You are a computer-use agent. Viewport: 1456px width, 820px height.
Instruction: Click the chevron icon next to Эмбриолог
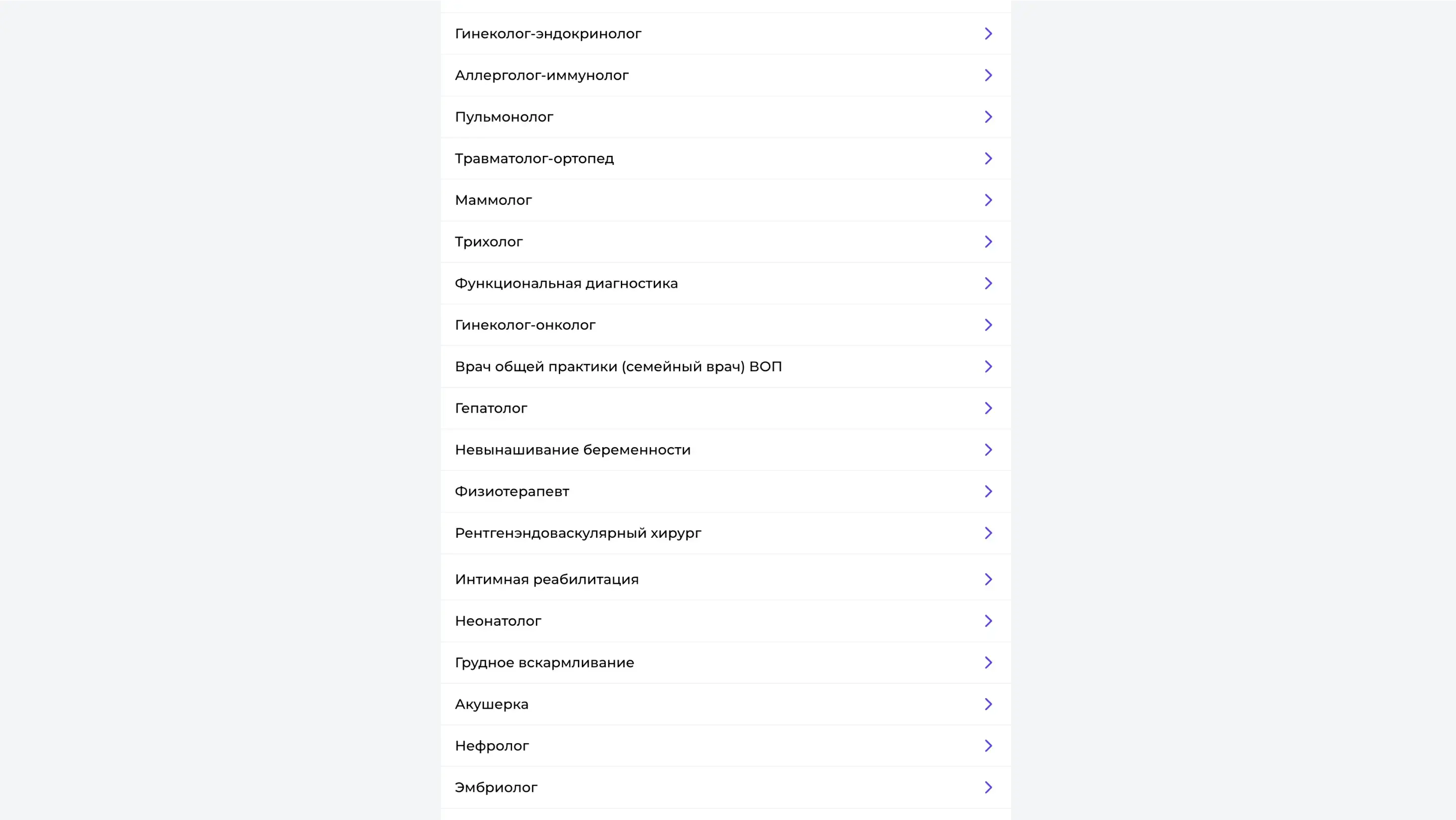tap(988, 787)
